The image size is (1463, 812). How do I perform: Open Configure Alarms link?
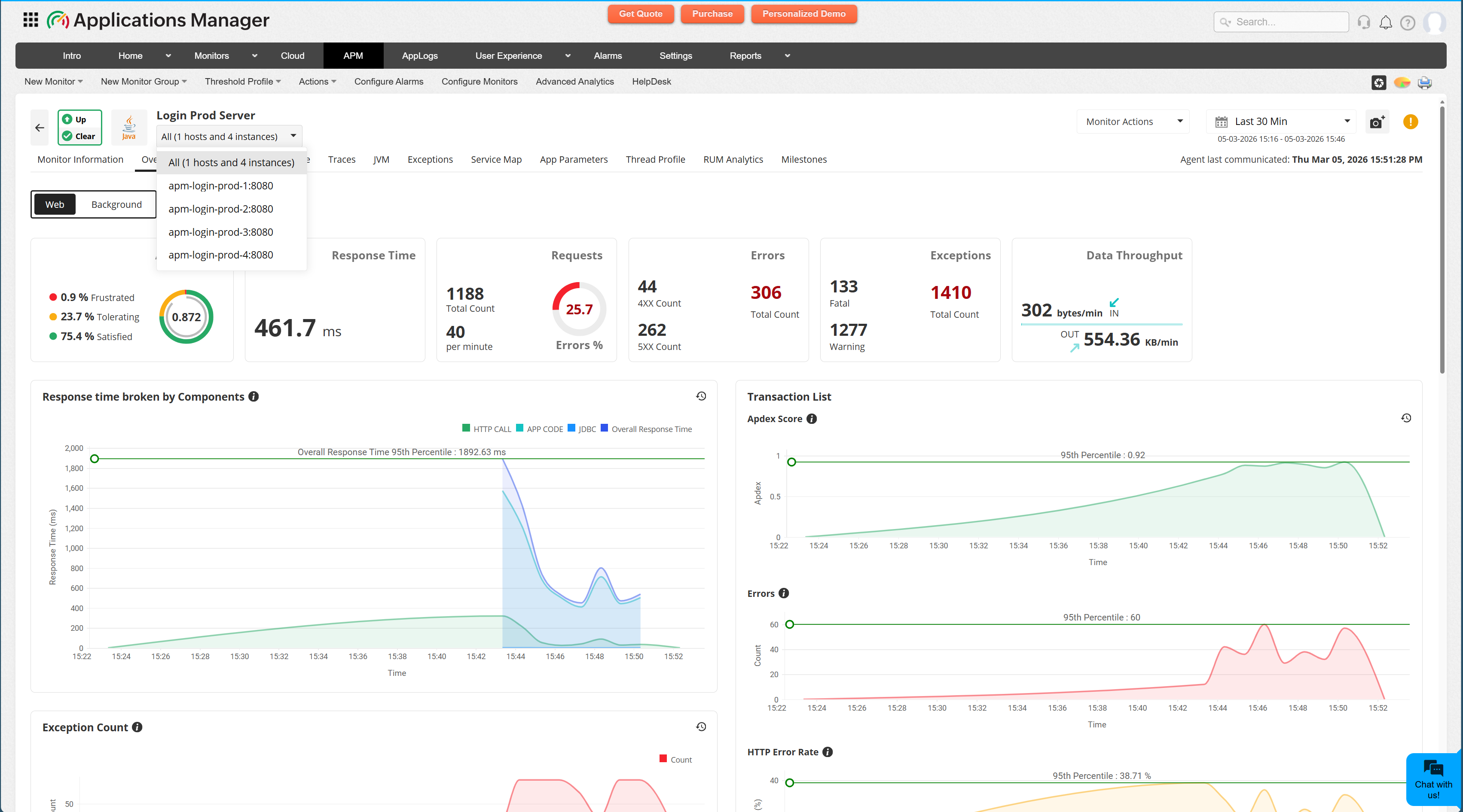point(388,82)
